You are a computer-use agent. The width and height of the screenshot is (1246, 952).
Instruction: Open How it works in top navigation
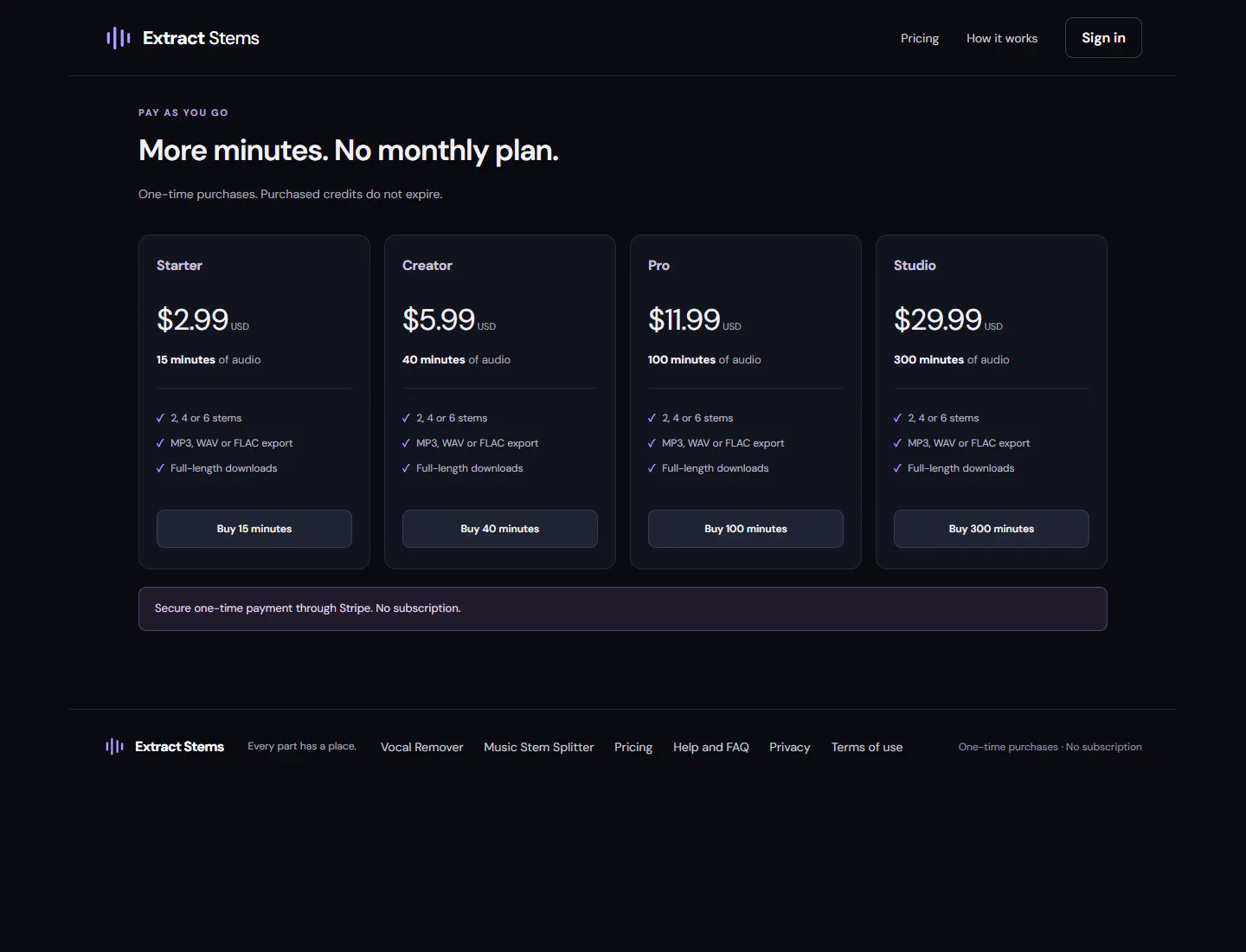pyautogui.click(x=1002, y=38)
